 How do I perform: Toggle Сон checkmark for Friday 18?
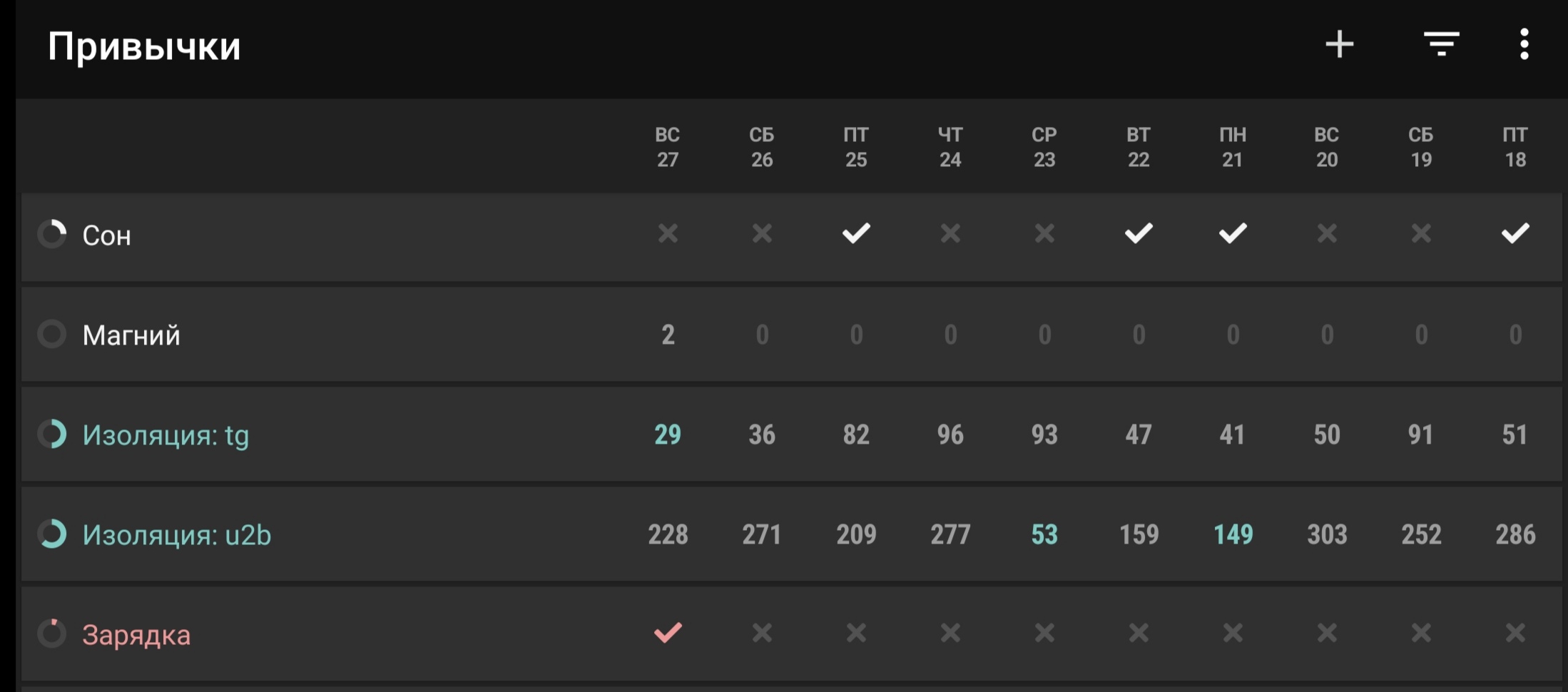(1515, 233)
